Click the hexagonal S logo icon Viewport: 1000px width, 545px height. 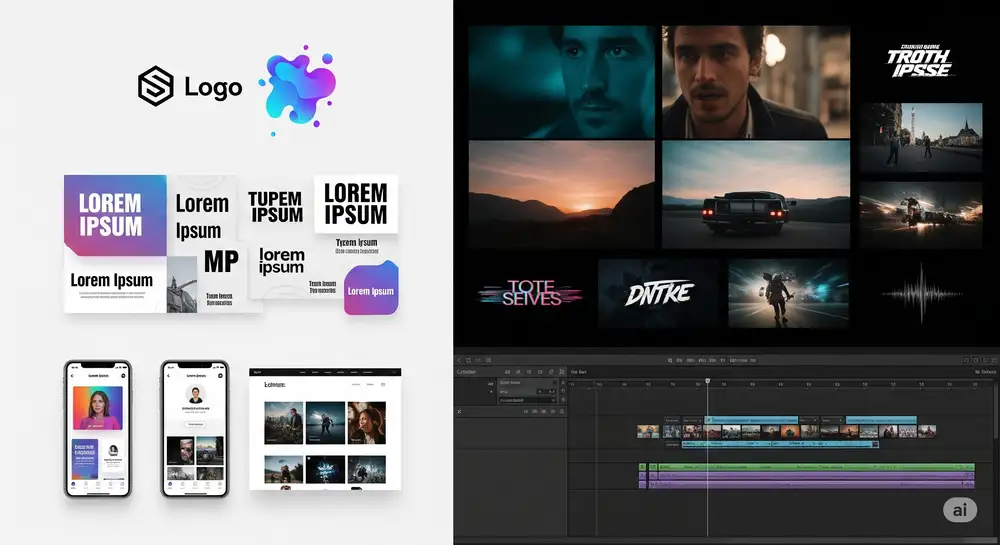click(155, 87)
